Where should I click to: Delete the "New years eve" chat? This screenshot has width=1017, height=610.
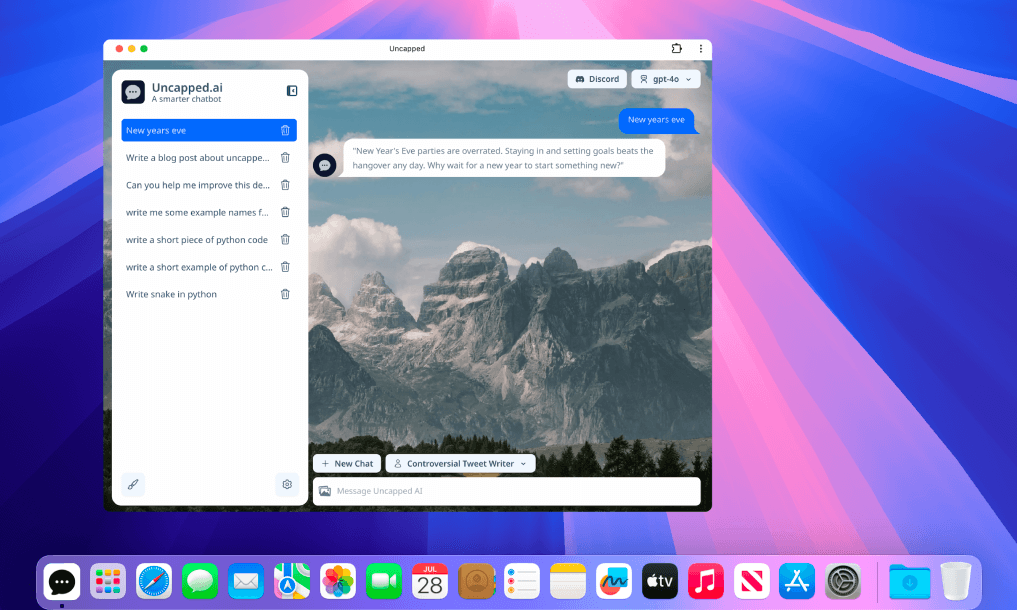pos(285,130)
